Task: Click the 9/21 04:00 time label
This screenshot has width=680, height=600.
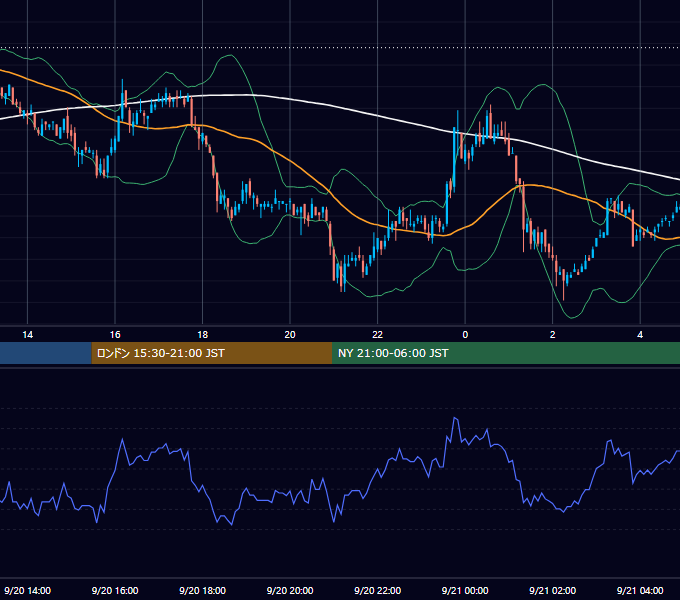Action: pyautogui.click(x=640, y=590)
